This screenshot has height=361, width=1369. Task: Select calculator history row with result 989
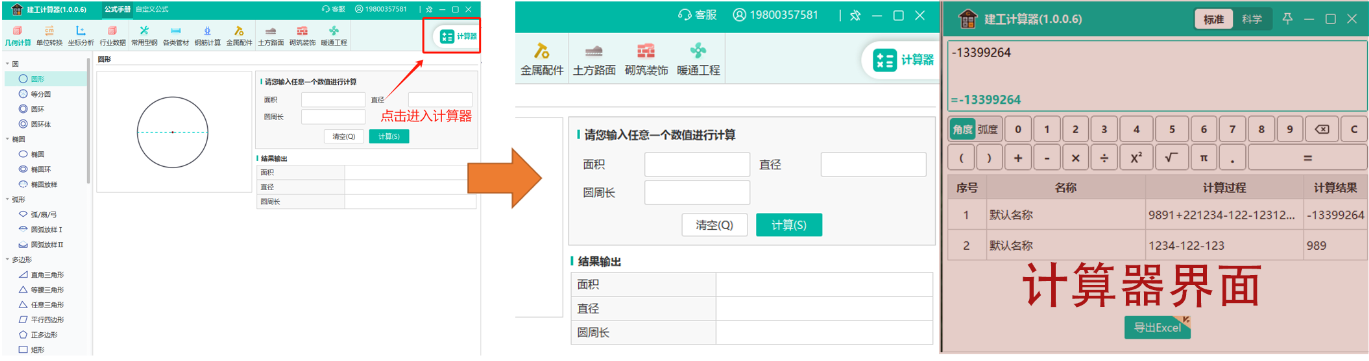point(1157,245)
